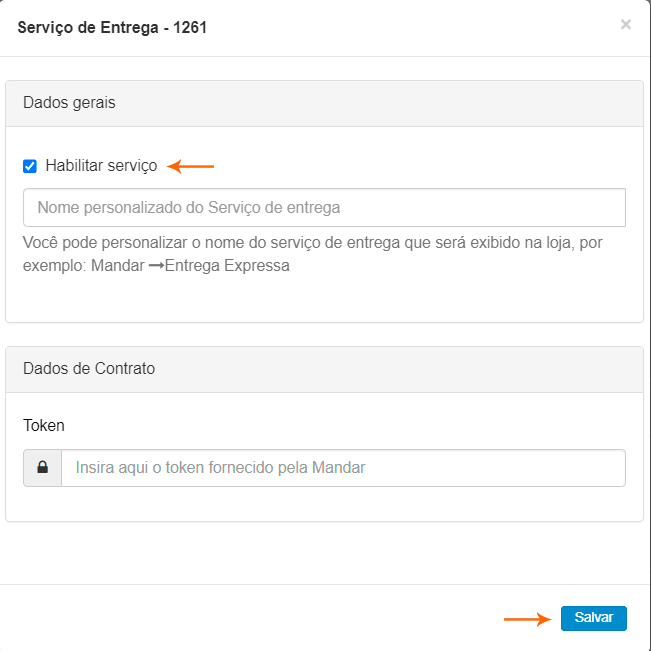Click the modal title Serviço de Entrega - 1261
This screenshot has height=651, width=651.
(113, 27)
